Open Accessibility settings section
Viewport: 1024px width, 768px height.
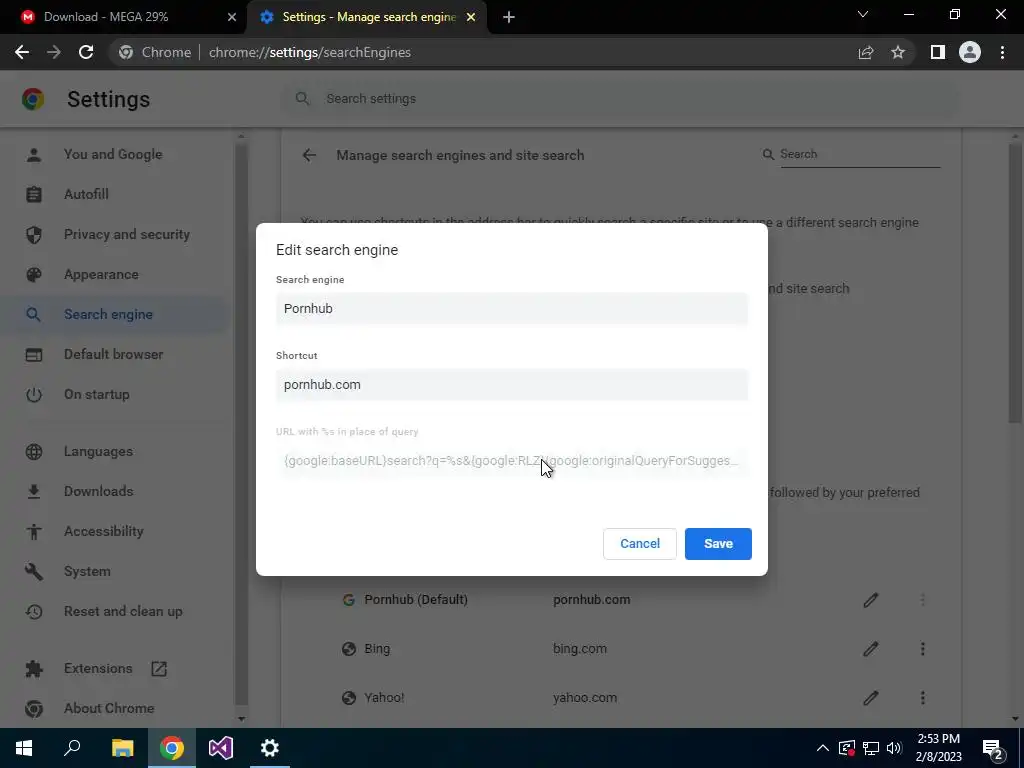pyautogui.click(x=103, y=531)
